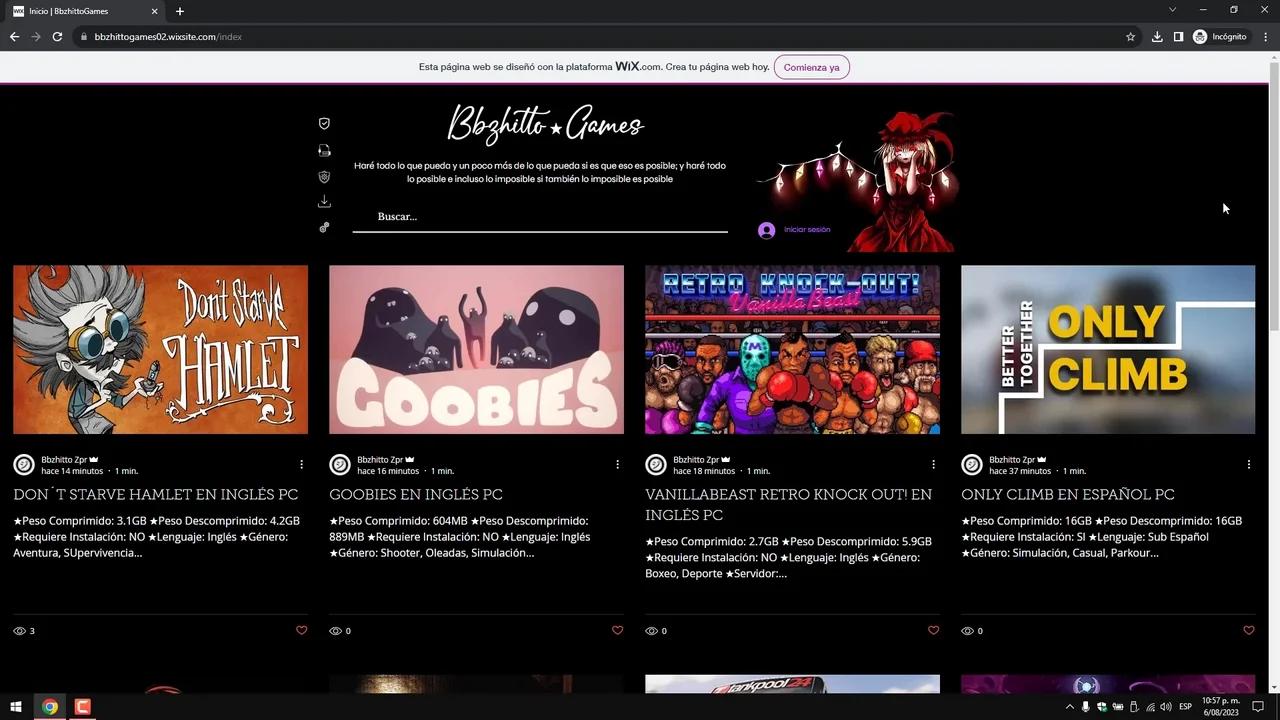Click the Buscar search field
1280x720 pixels.
(540, 217)
